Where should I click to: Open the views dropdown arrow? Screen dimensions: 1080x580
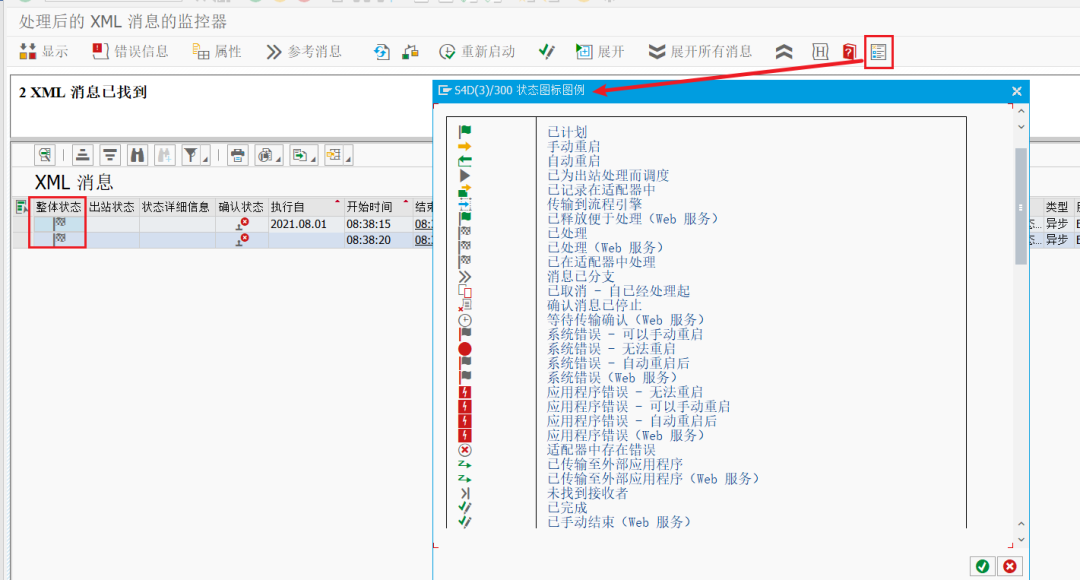click(278, 158)
